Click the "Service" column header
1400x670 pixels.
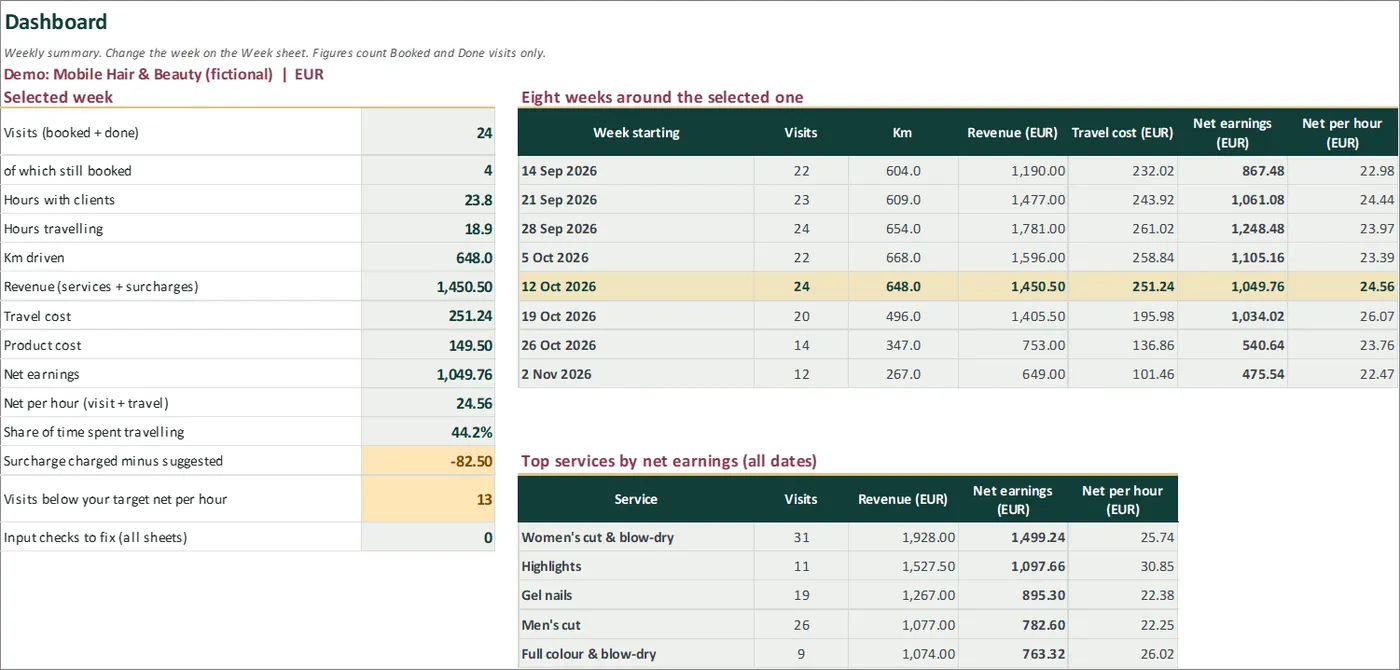tap(636, 499)
